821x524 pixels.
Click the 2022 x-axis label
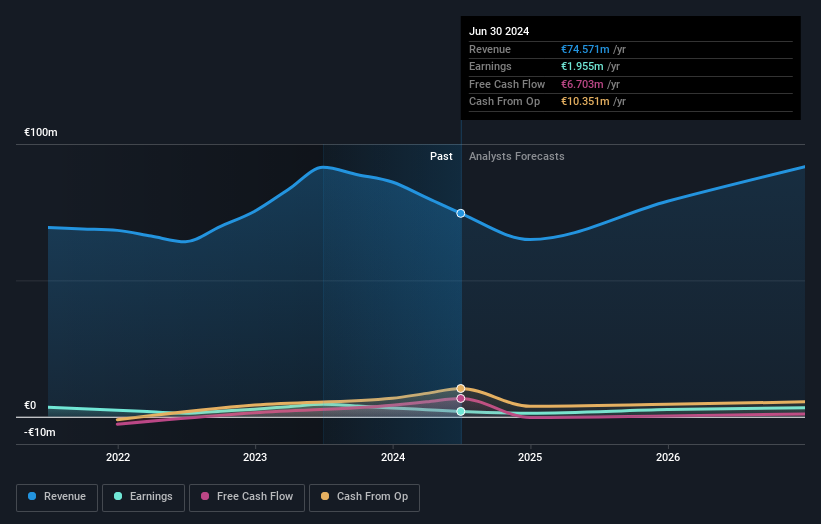(x=118, y=457)
